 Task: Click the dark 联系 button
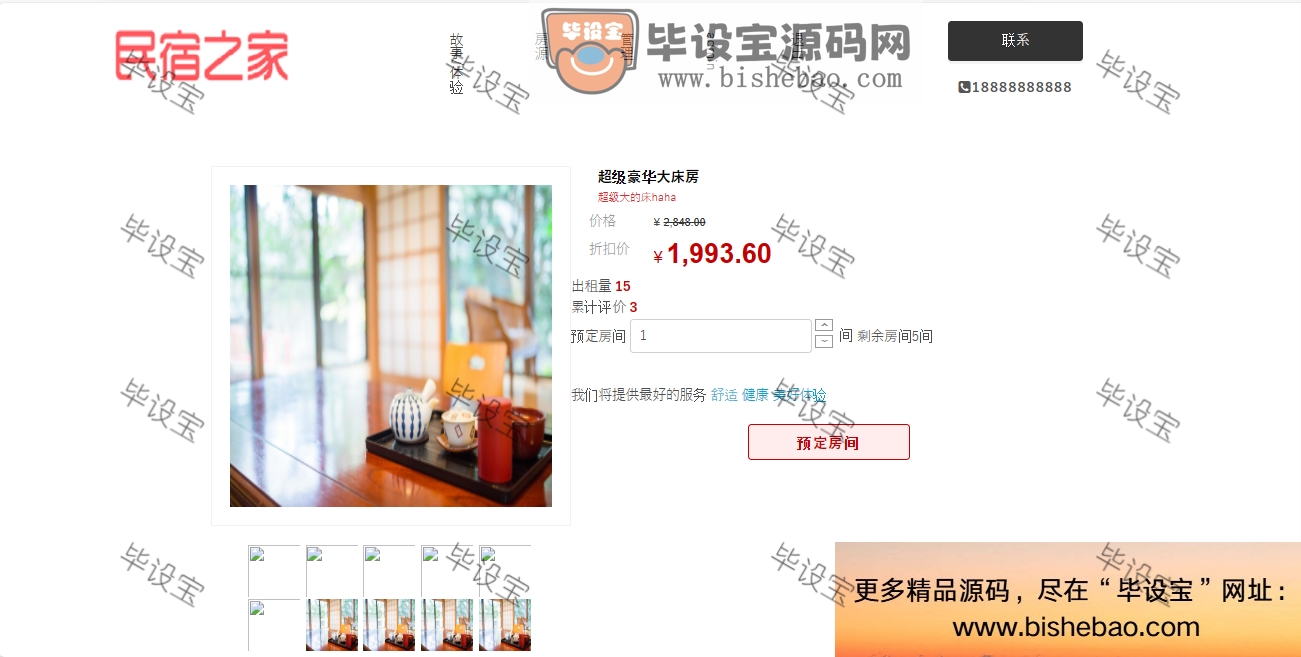[x=1015, y=41]
